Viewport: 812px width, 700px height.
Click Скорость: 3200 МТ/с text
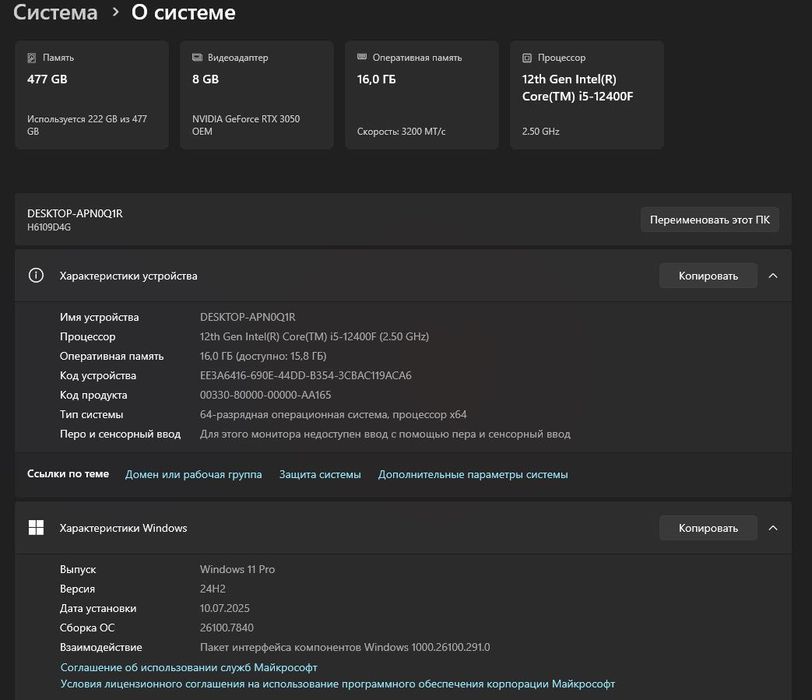[x=401, y=132]
